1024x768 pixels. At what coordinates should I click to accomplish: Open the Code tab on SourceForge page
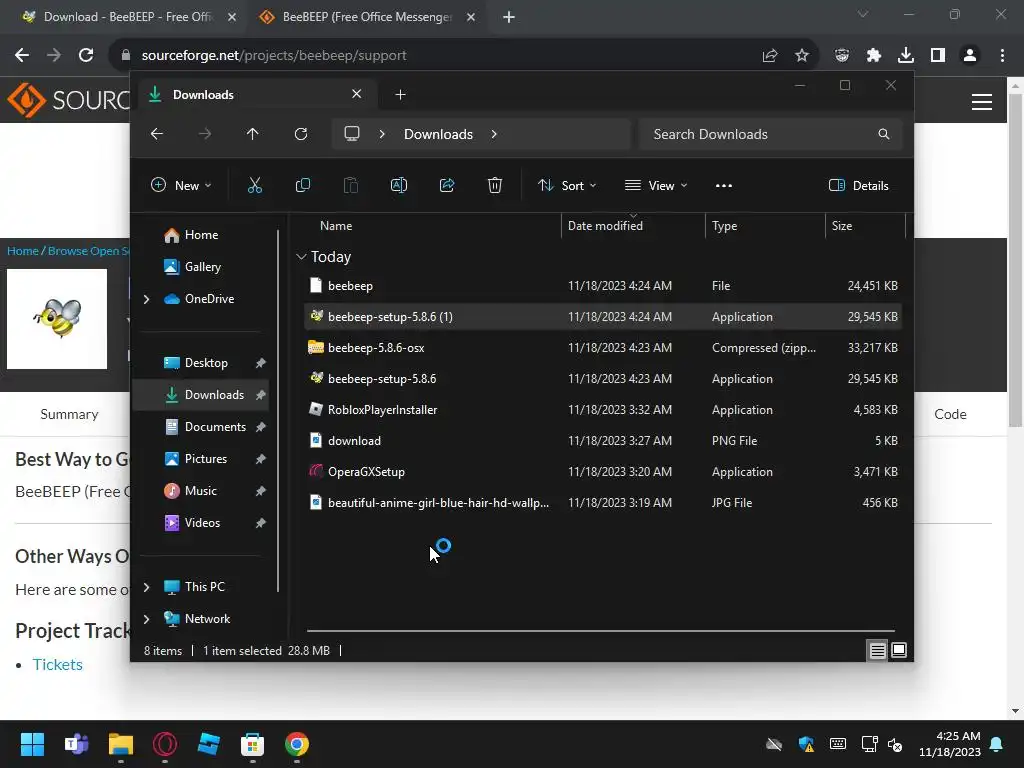tap(950, 414)
